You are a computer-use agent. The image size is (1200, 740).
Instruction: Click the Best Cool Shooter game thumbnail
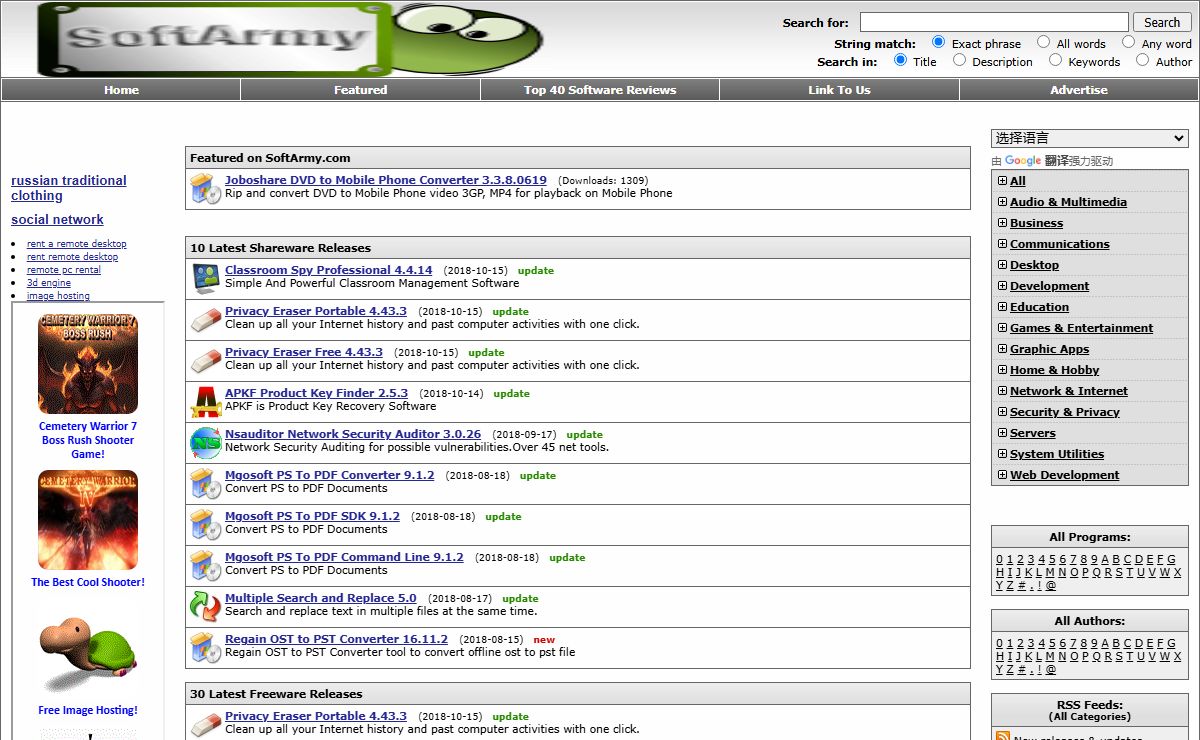[x=88, y=520]
